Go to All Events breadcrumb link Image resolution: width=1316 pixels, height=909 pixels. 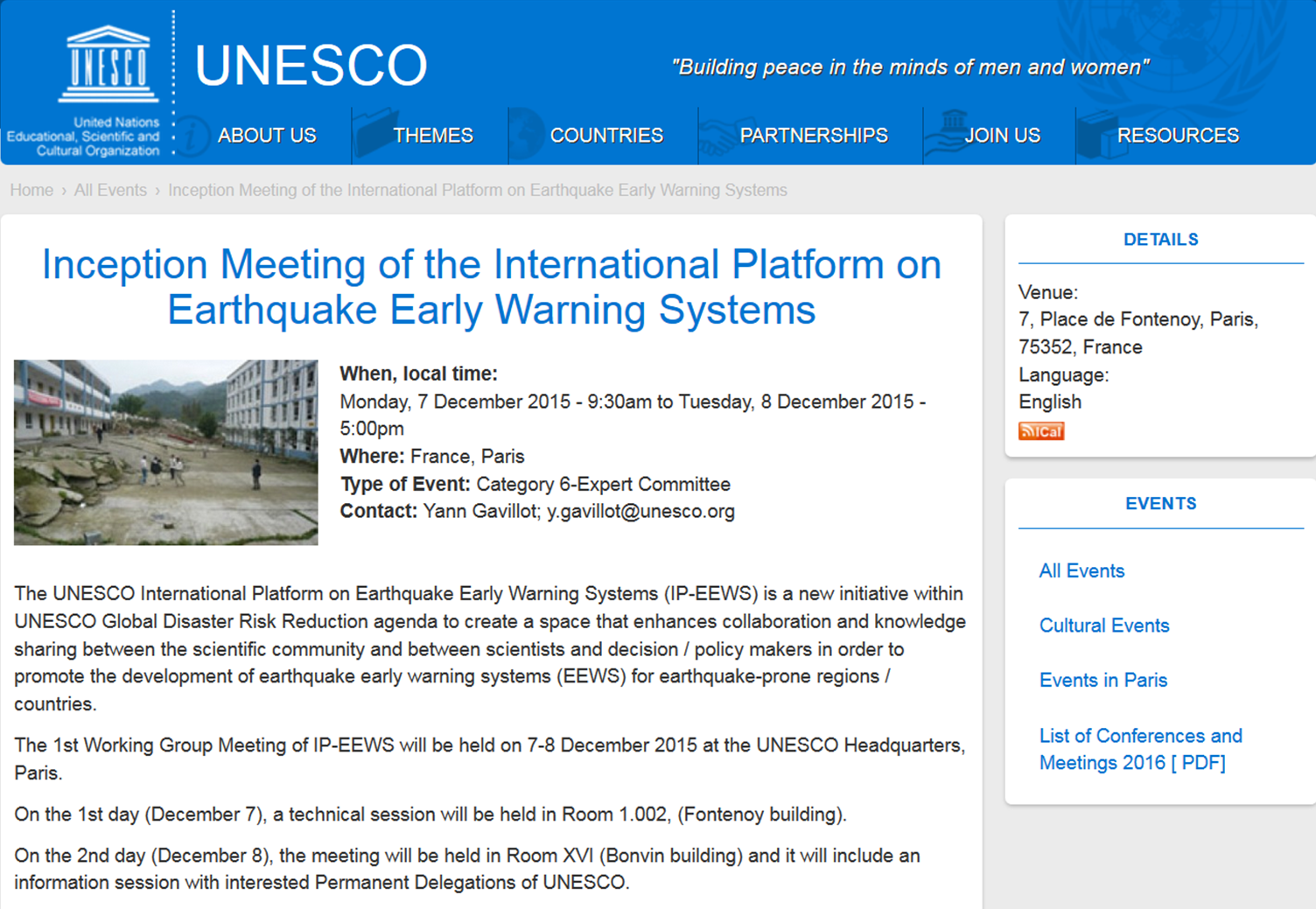[x=110, y=190]
